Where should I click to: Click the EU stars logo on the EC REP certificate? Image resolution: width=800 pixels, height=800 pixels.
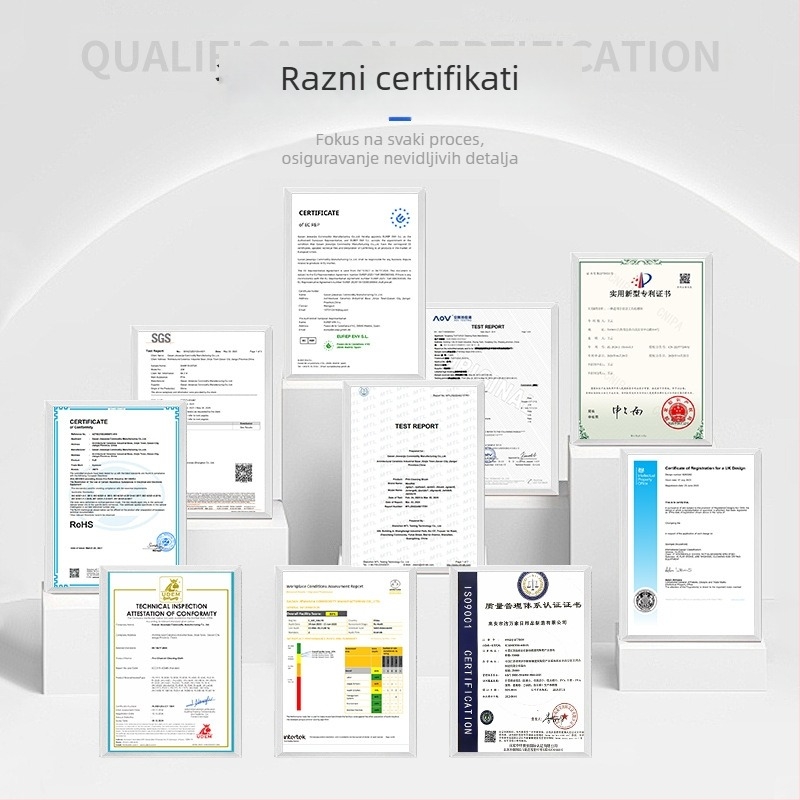[x=400, y=218]
